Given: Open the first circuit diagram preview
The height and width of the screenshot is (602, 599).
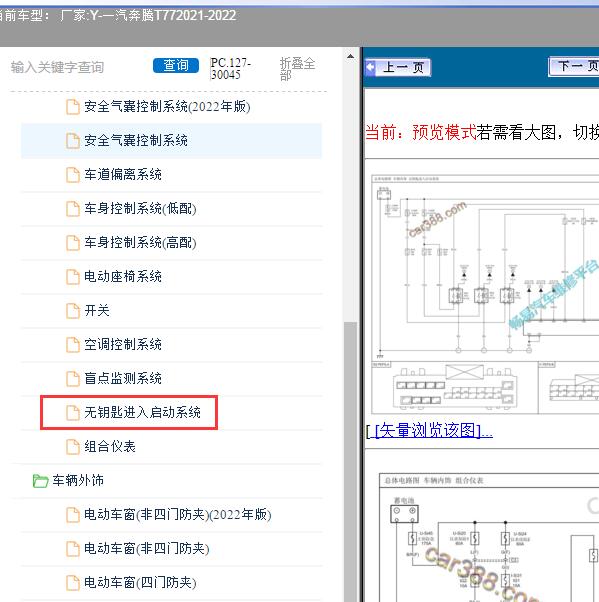Looking at the screenshot, I should coord(485,294).
